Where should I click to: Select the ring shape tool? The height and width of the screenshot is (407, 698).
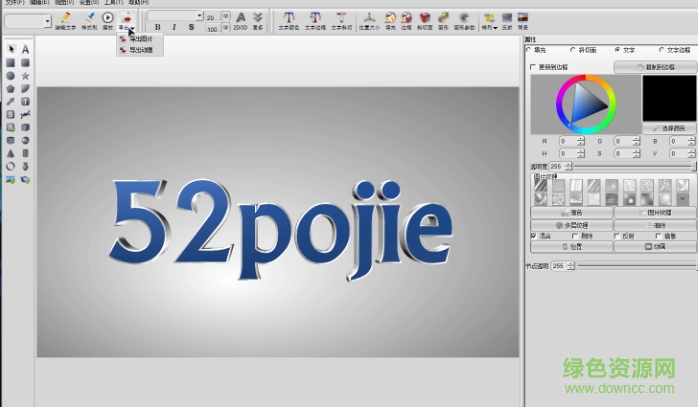pos(11,166)
